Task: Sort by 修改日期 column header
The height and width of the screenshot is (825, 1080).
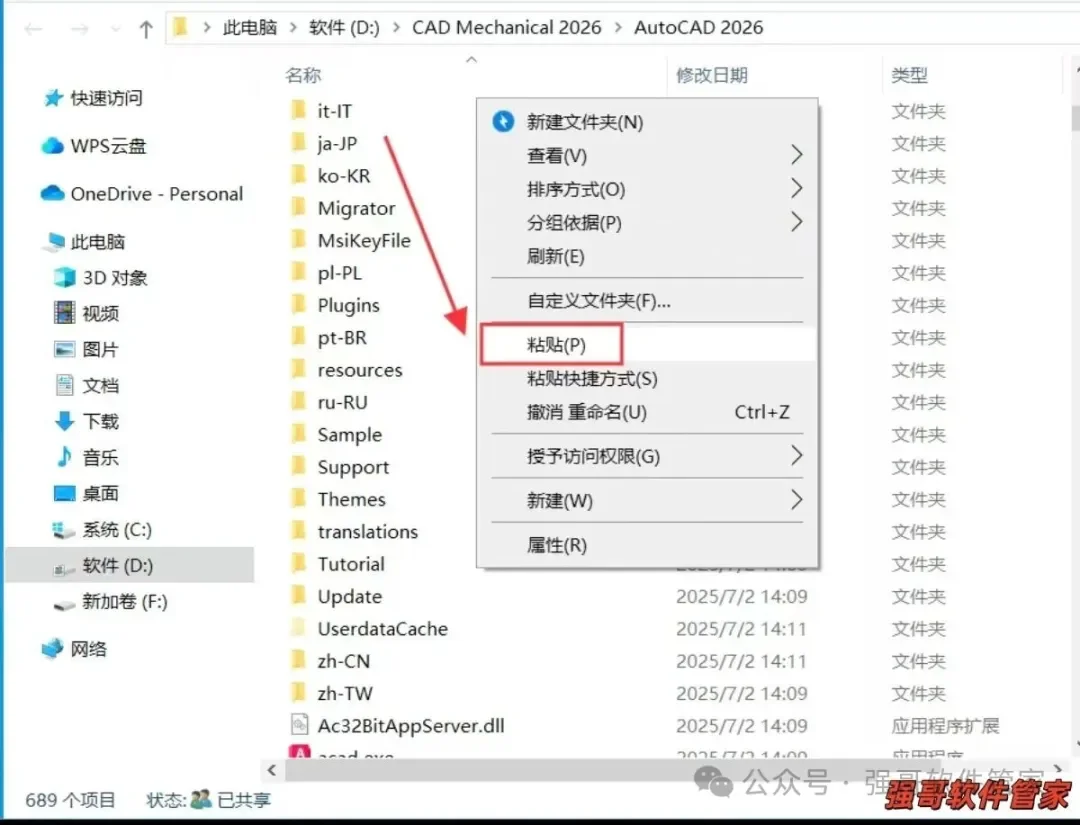Action: coord(712,75)
